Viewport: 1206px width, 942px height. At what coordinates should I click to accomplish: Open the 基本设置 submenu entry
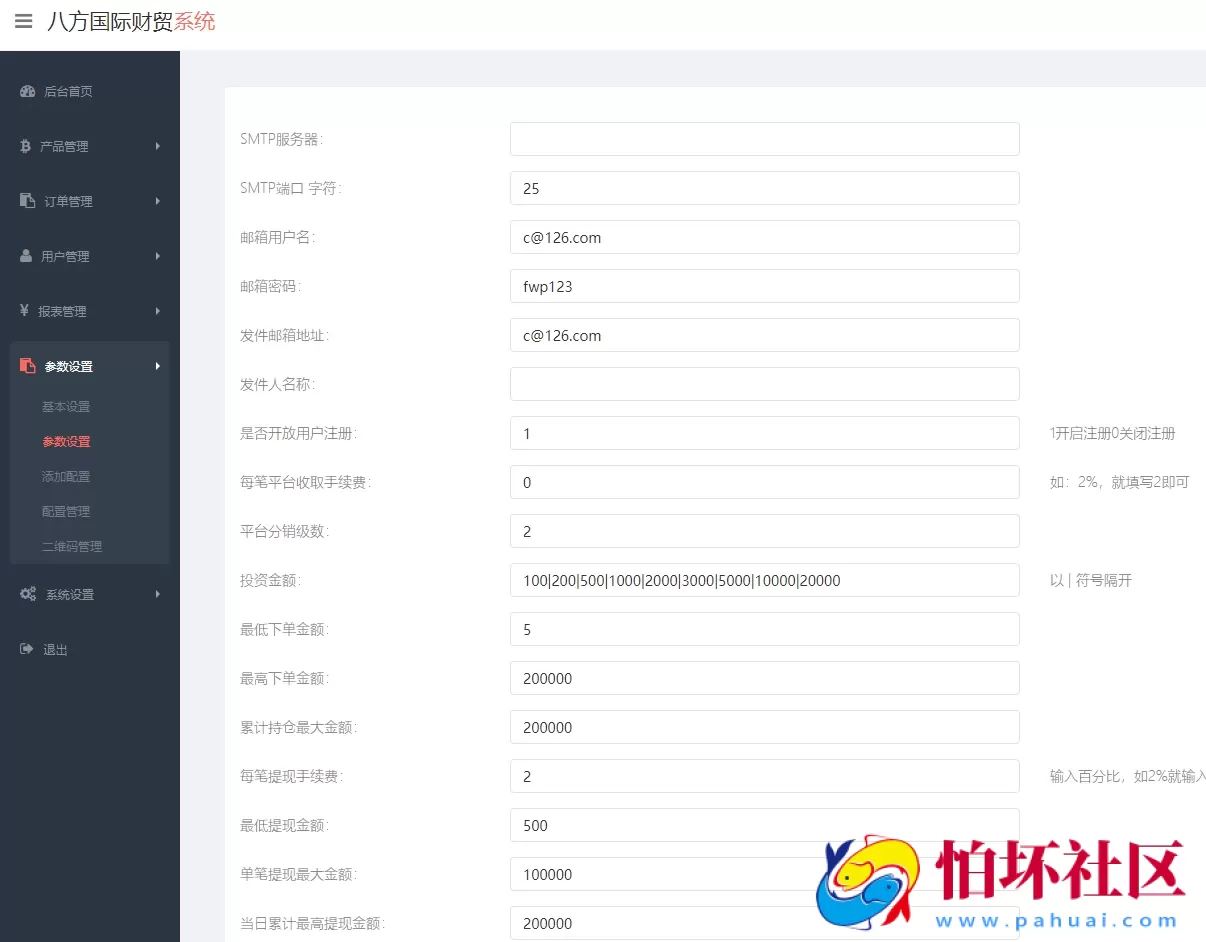pos(65,406)
